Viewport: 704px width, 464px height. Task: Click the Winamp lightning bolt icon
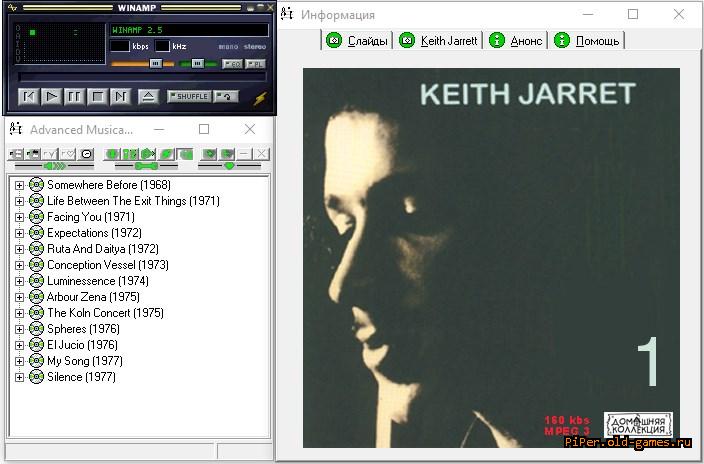point(260,98)
